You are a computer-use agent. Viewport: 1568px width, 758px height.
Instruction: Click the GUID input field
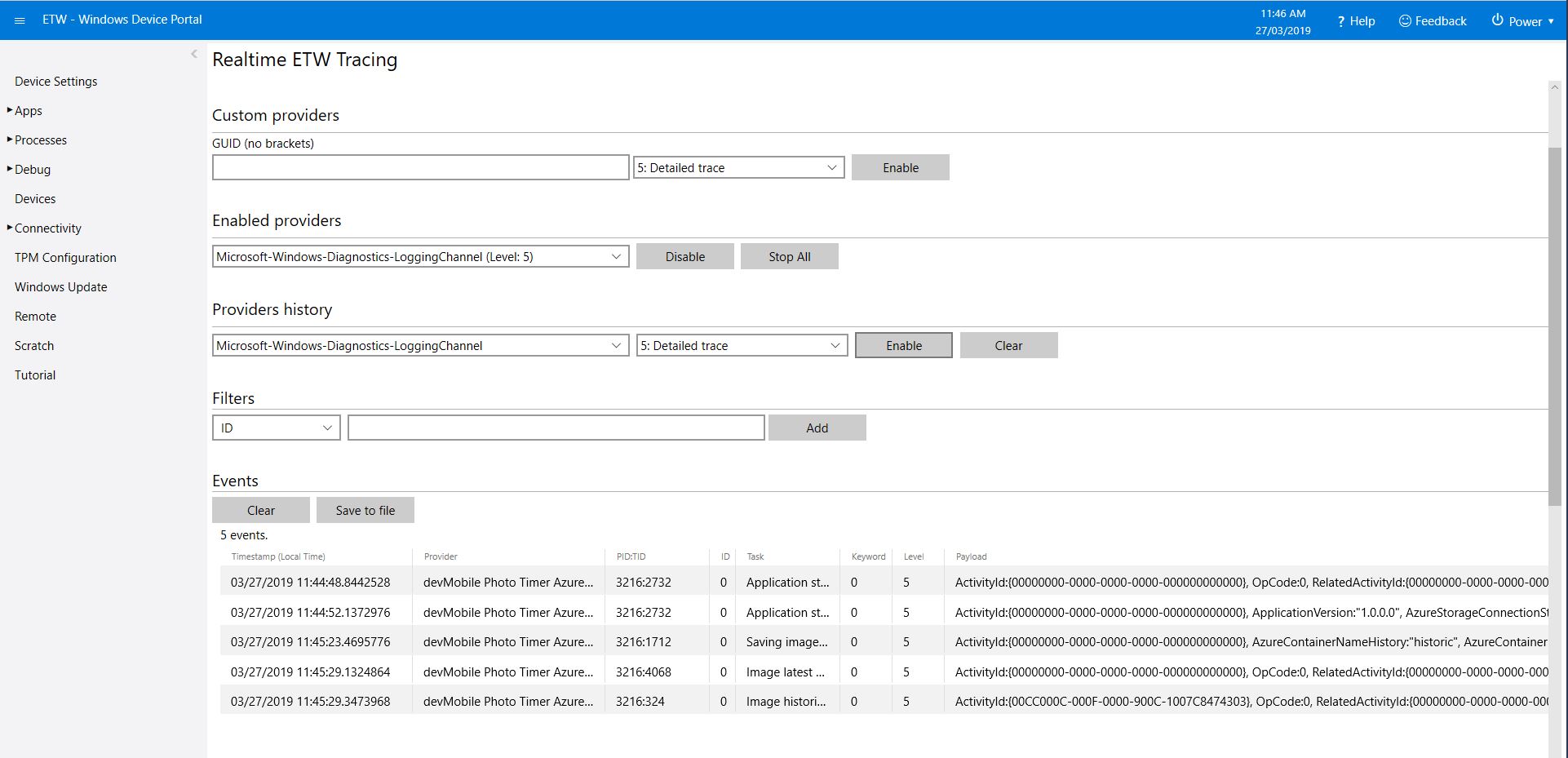[420, 168]
